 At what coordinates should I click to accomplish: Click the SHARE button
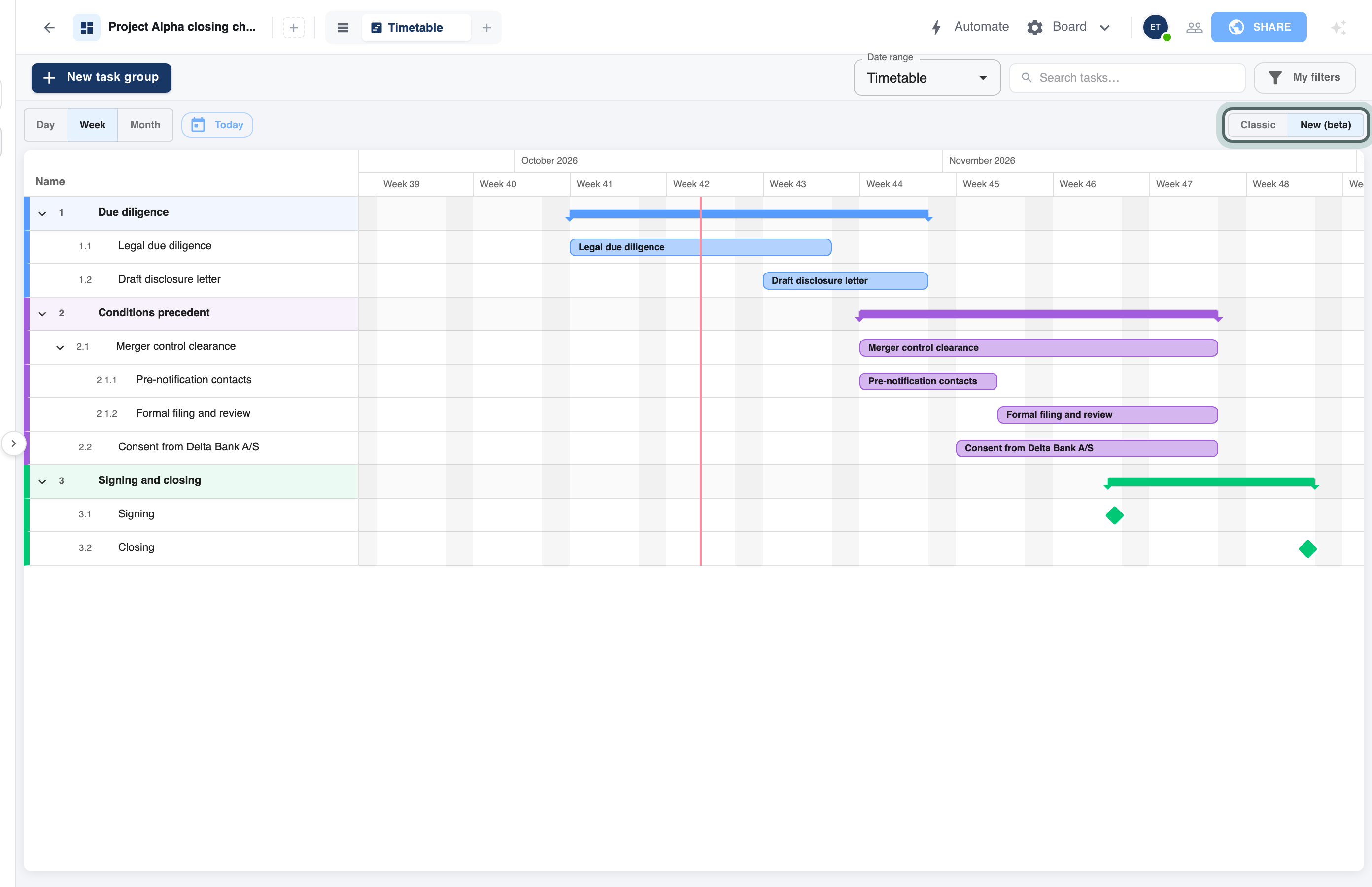tap(1259, 27)
